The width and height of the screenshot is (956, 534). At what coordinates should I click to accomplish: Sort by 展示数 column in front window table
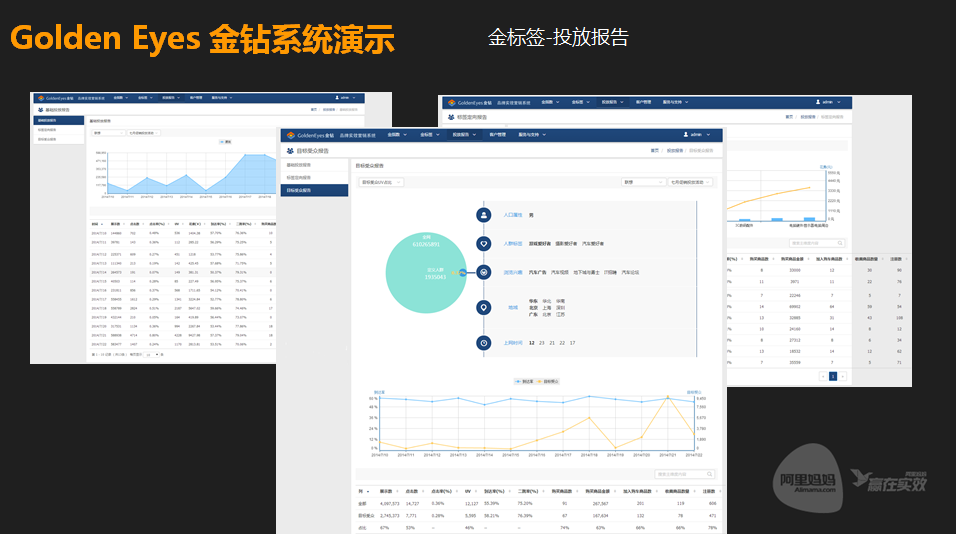[386, 491]
